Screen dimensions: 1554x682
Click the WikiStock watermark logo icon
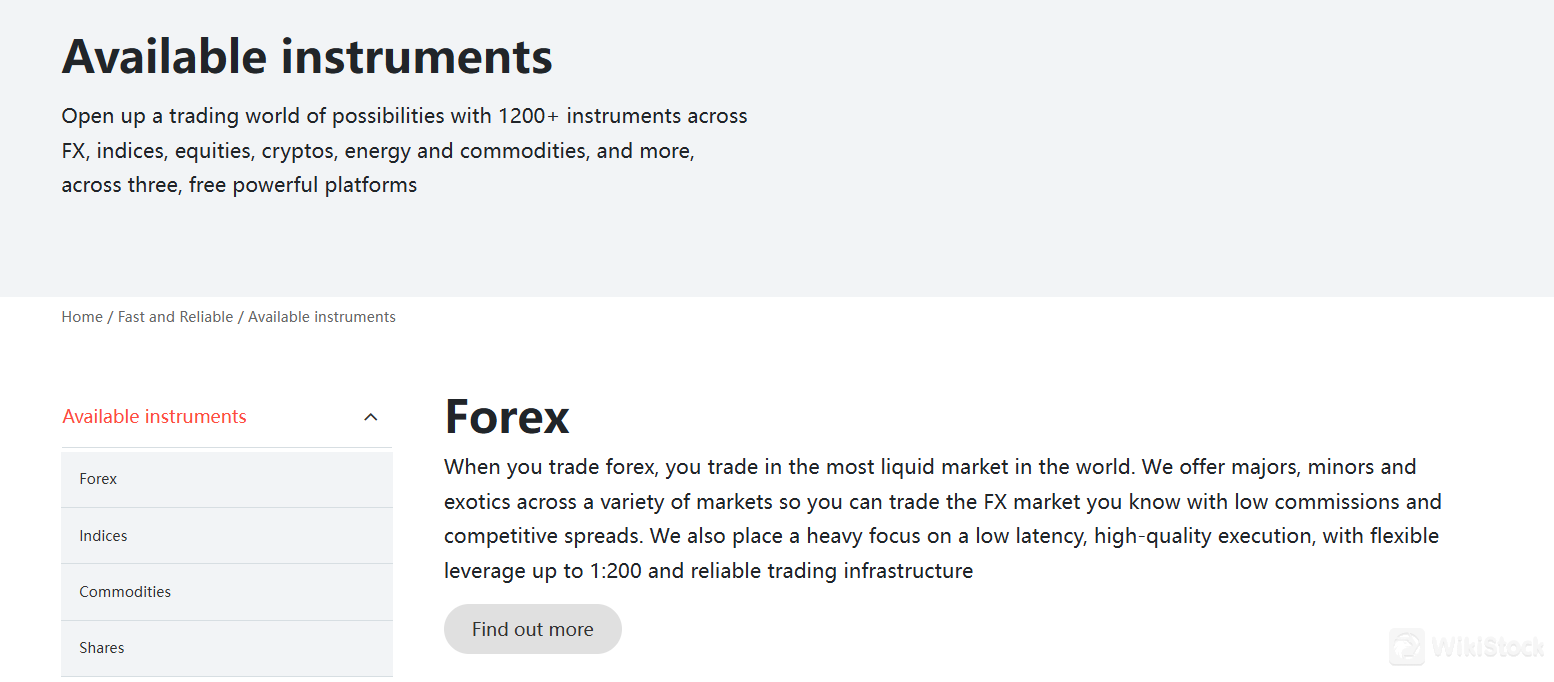click(x=1407, y=647)
